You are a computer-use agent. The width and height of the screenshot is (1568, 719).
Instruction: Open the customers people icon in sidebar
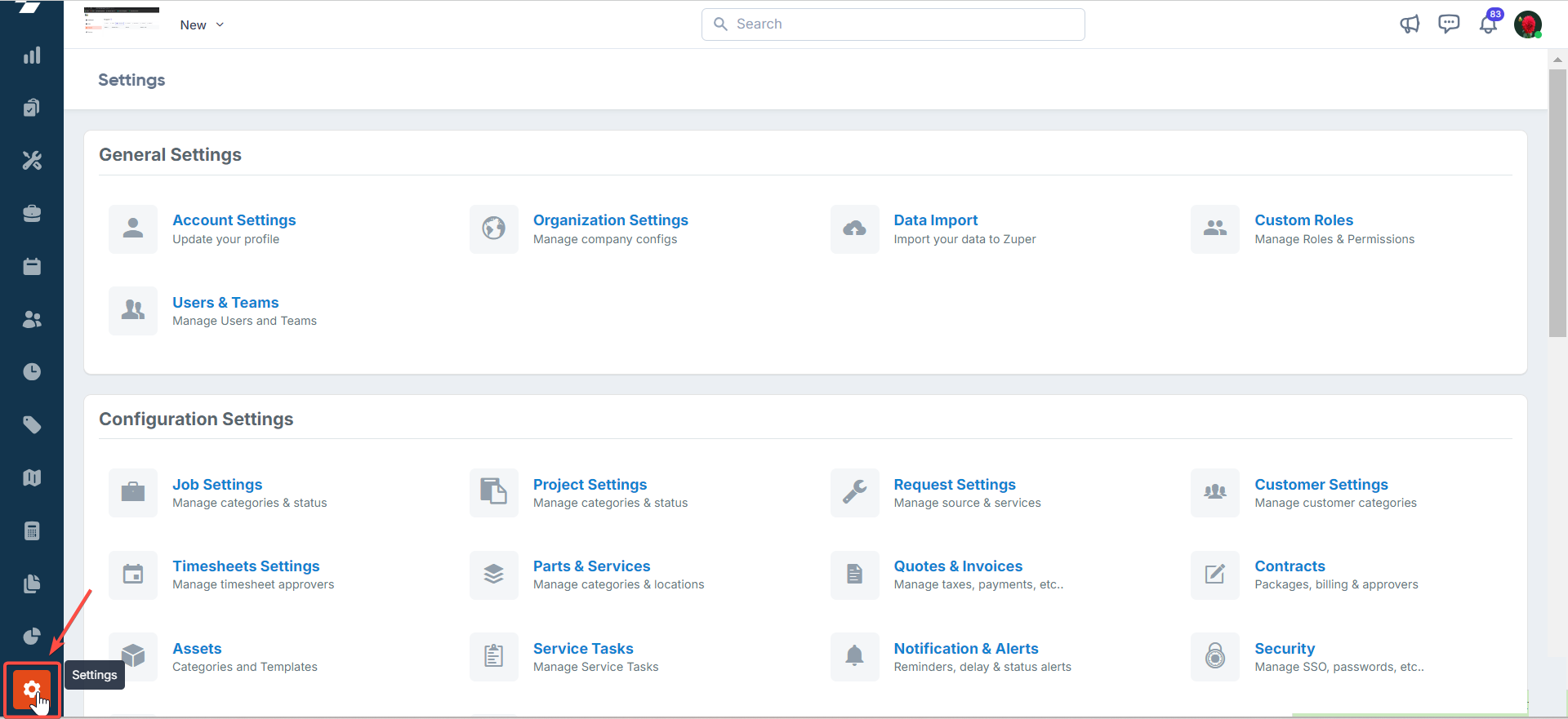[32, 320]
